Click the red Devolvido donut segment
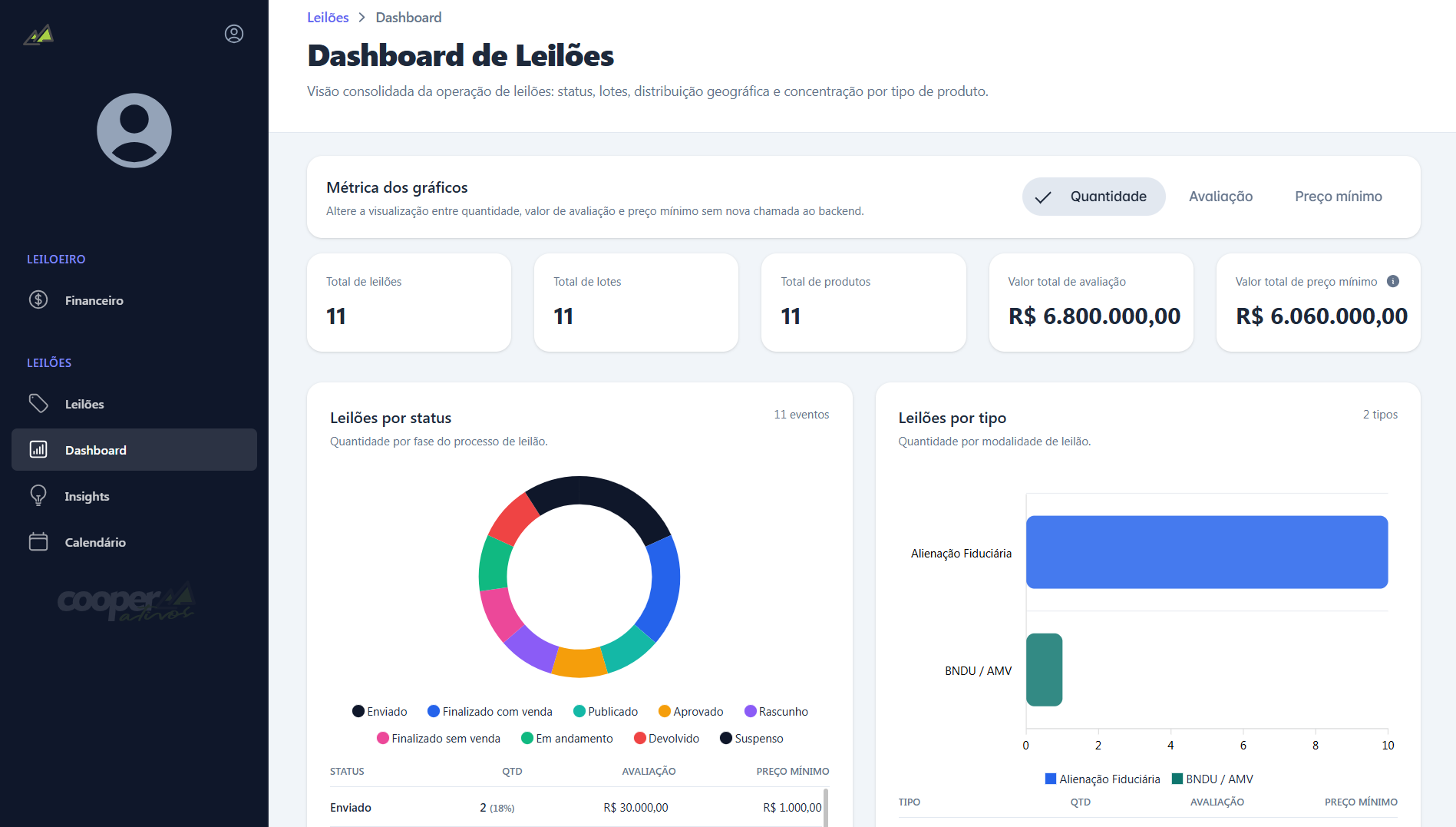The height and width of the screenshot is (827, 1456). (x=513, y=520)
